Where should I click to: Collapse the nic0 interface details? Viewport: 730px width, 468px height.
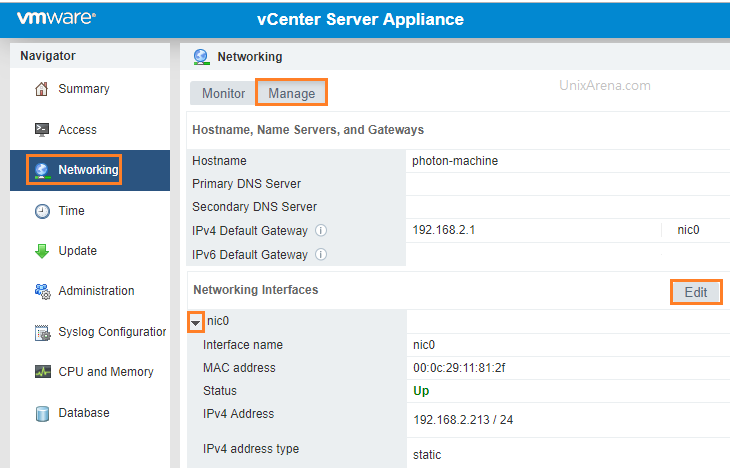(x=196, y=322)
